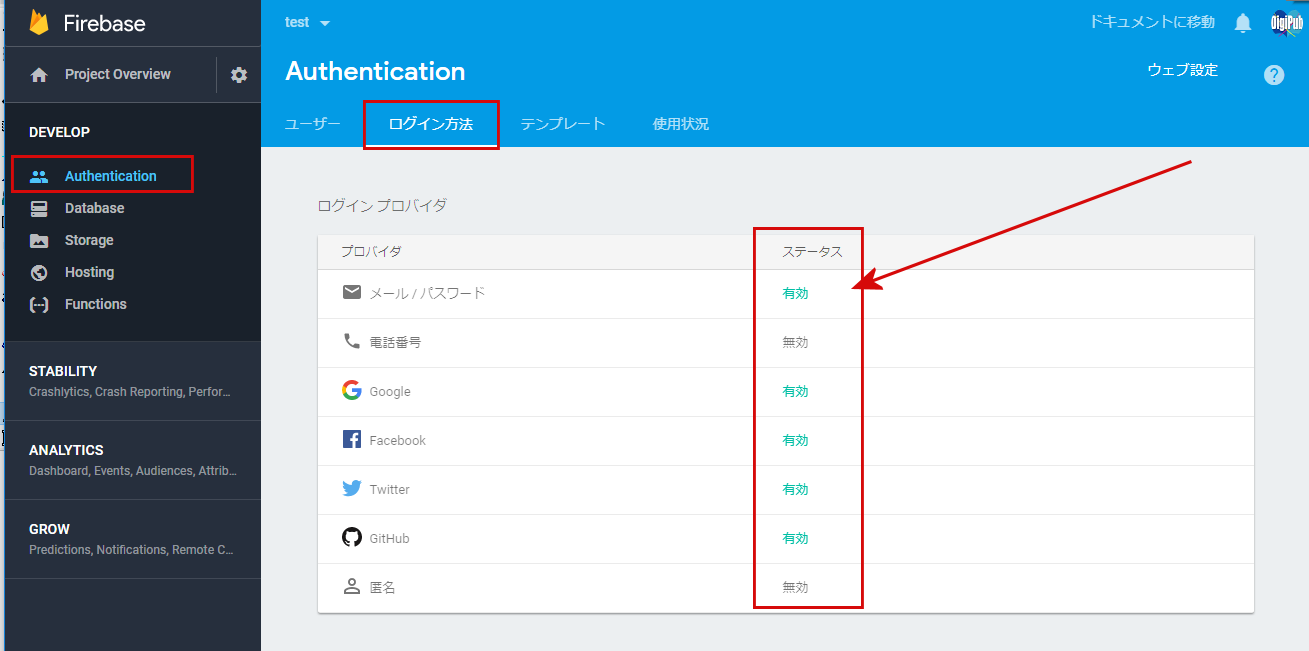
Task: Click the Firebase flame logo
Action: 39,22
